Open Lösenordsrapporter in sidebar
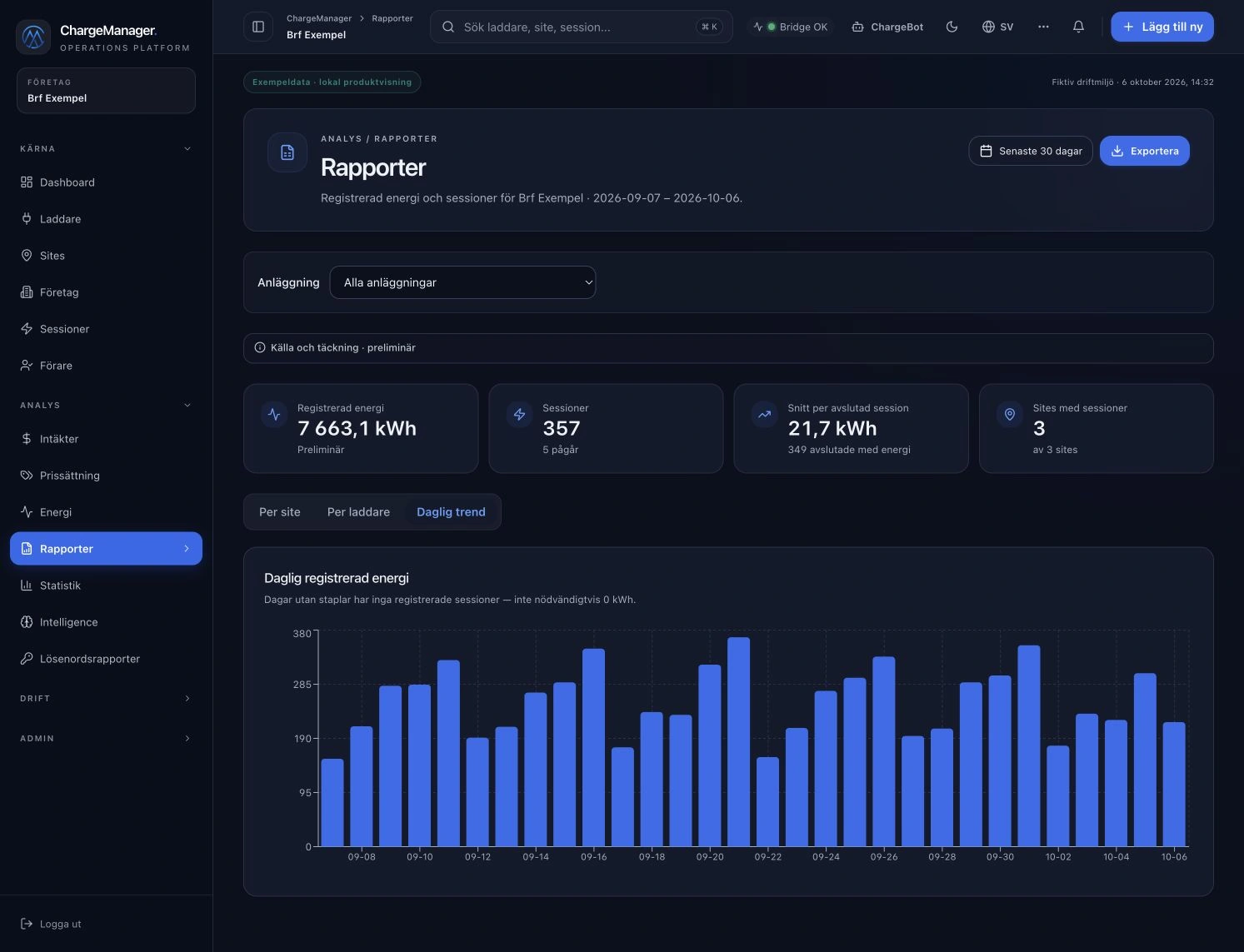 [x=106, y=659]
